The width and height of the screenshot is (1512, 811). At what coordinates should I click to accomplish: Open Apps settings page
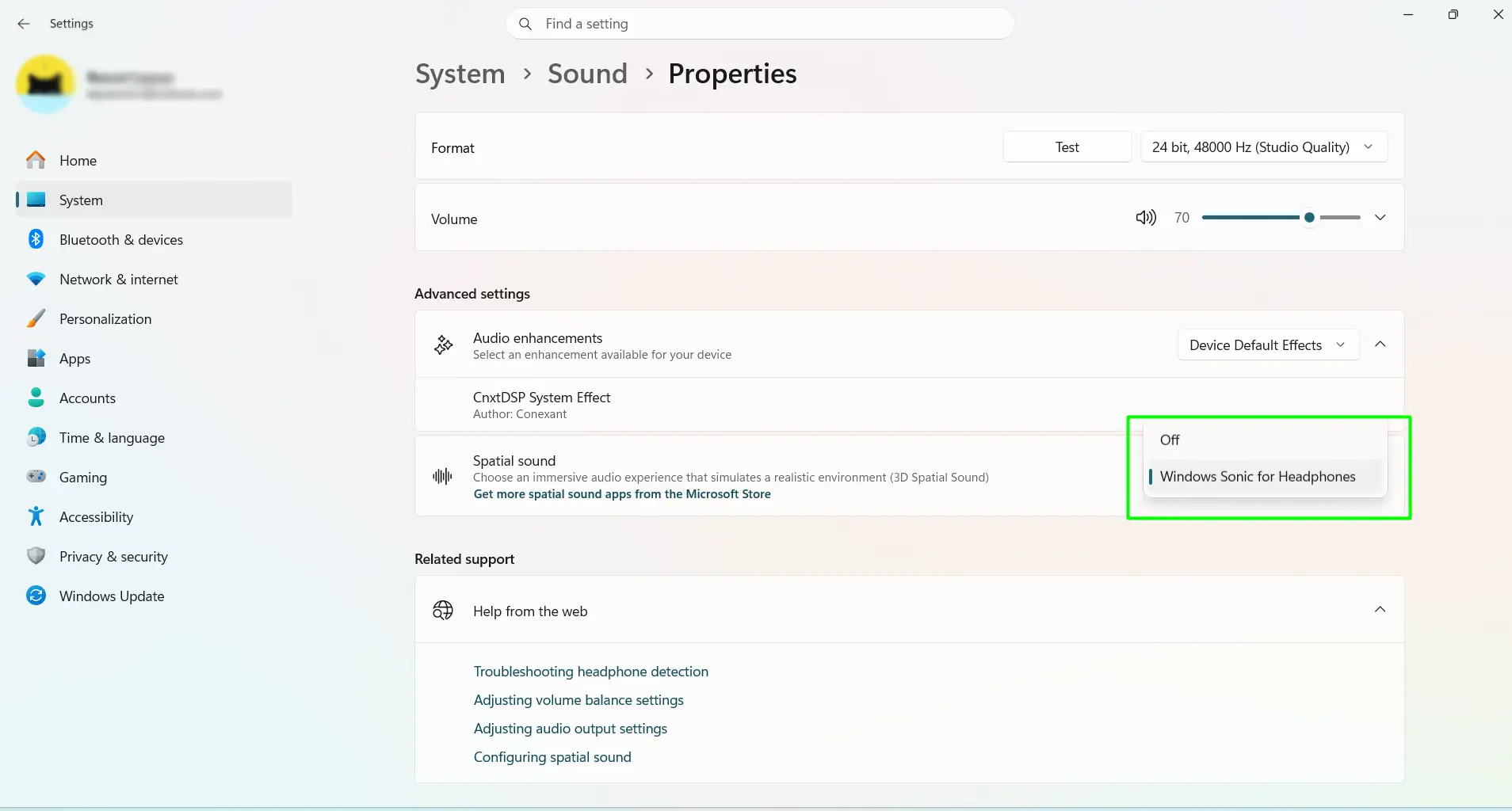154,358
